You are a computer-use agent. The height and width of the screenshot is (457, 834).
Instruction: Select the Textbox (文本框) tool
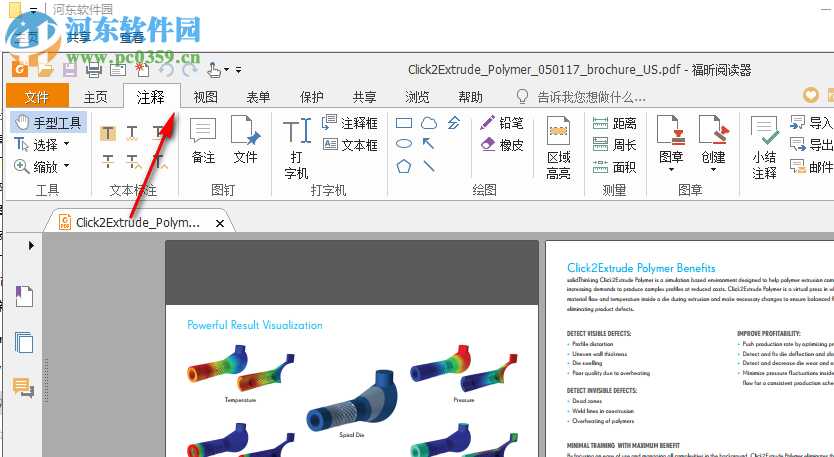(350, 145)
